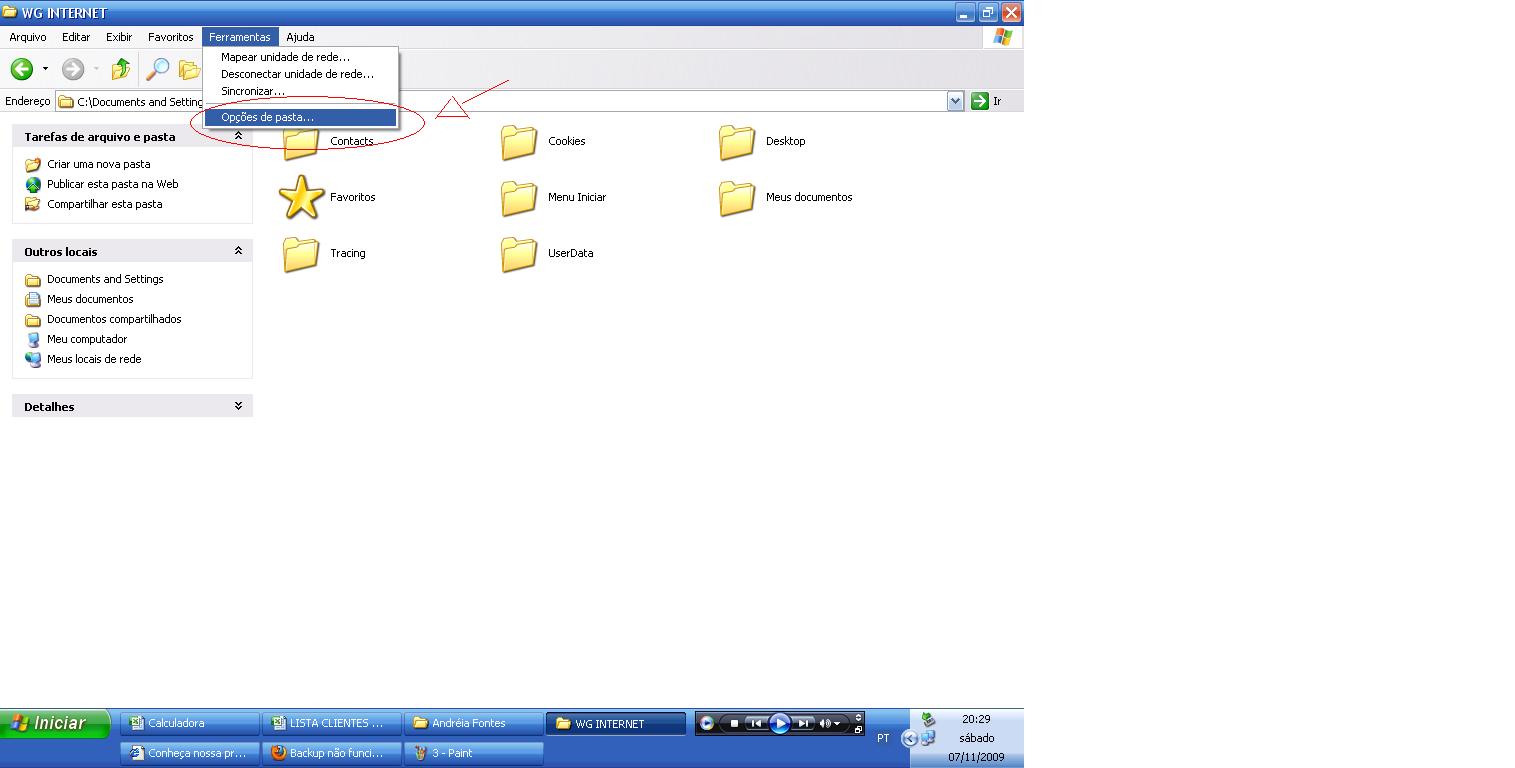
Task: Click the network connection tray icon
Action: 928,739
